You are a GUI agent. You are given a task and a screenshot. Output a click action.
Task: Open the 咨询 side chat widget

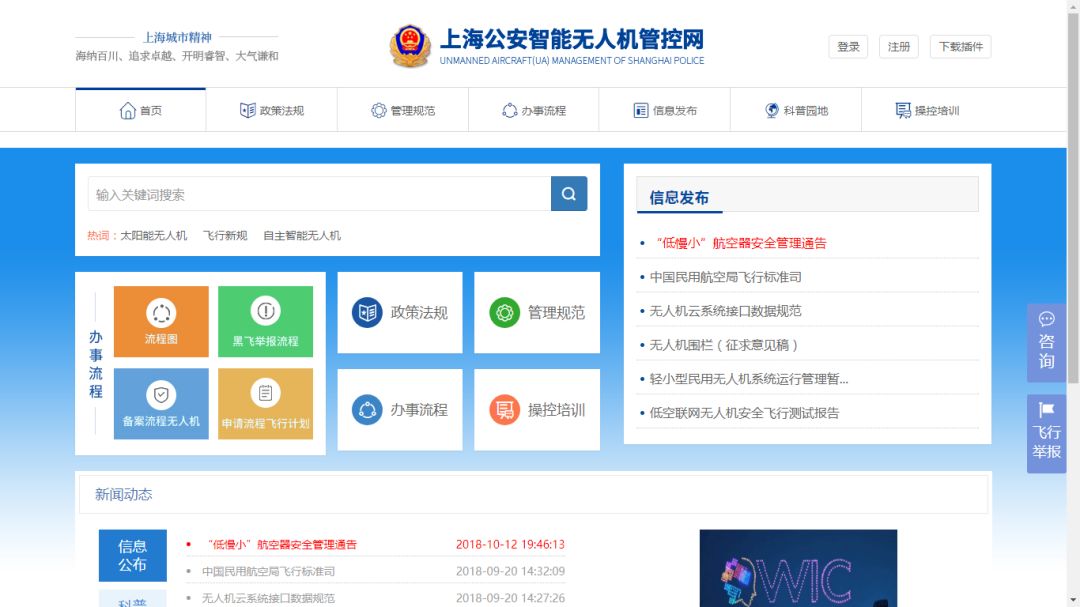[x=1046, y=342]
